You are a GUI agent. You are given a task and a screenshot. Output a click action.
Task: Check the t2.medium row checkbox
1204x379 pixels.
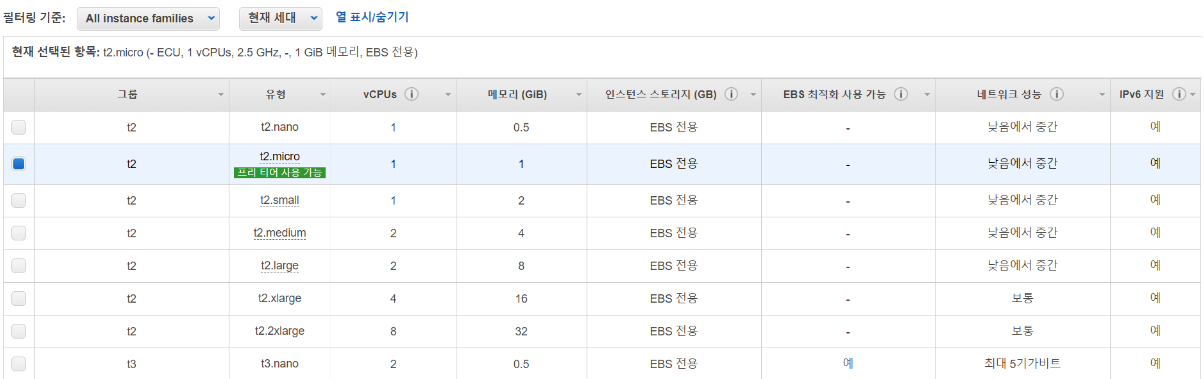[x=19, y=233]
